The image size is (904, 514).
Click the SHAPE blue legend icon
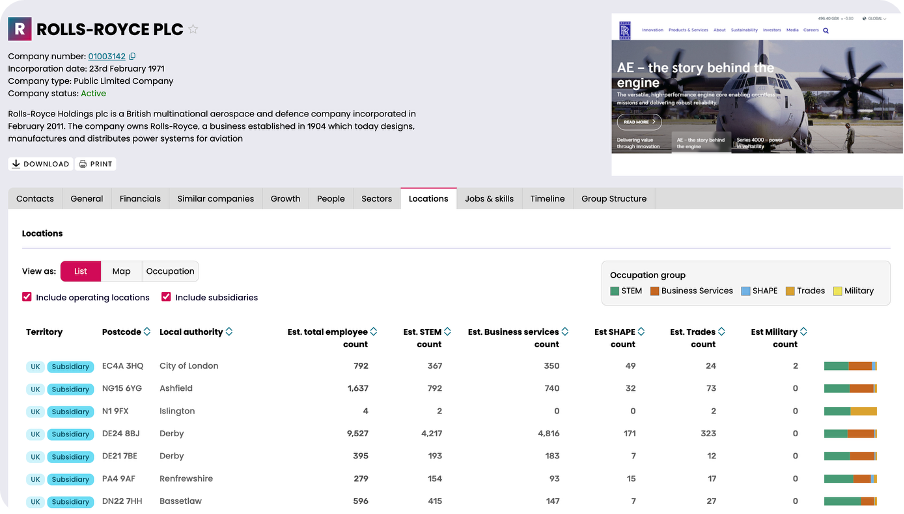click(x=745, y=291)
